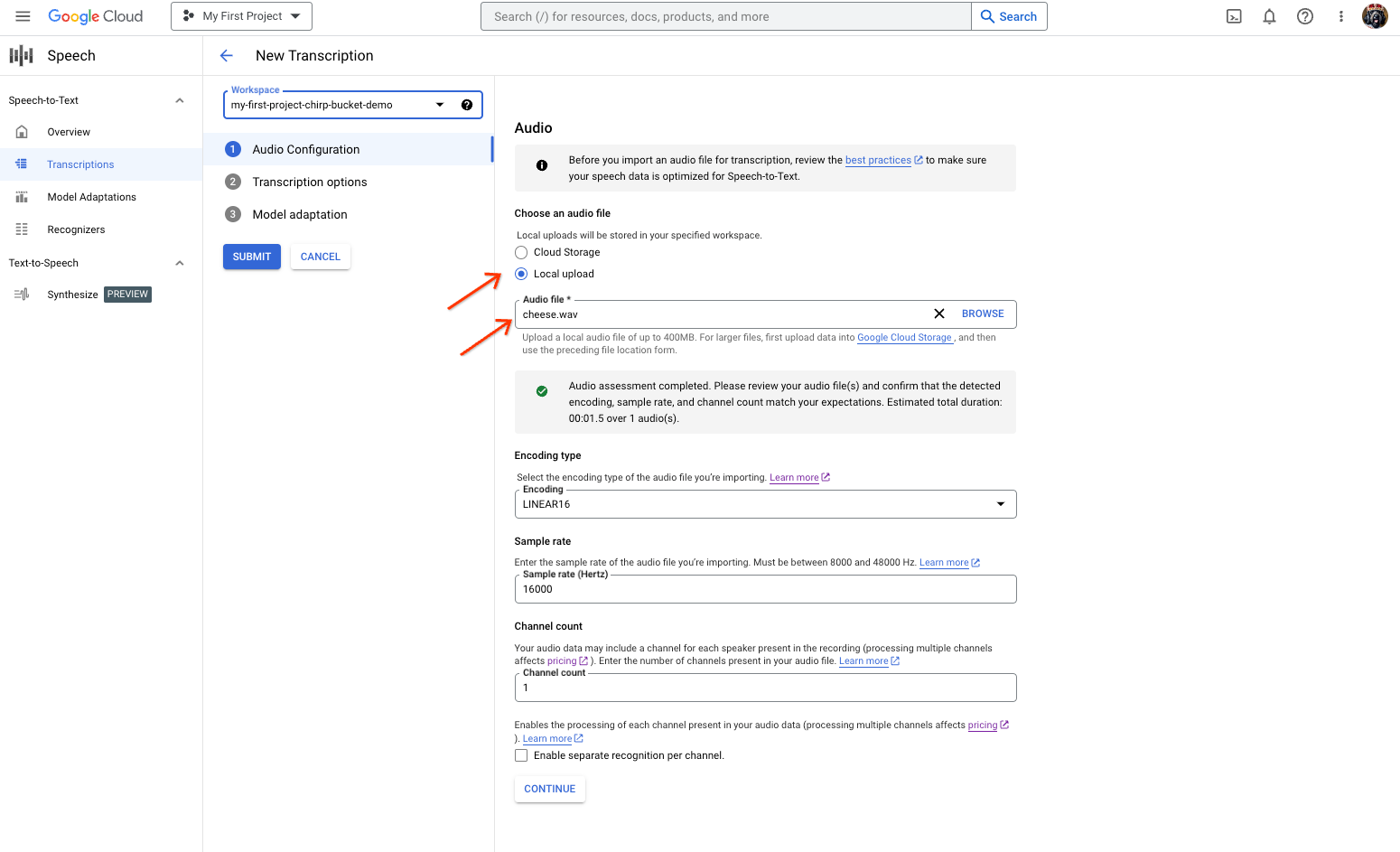Viewport: 1400px width, 852px height.
Task: Open the Model Adaptations page icon
Action: click(x=21, y=196)
